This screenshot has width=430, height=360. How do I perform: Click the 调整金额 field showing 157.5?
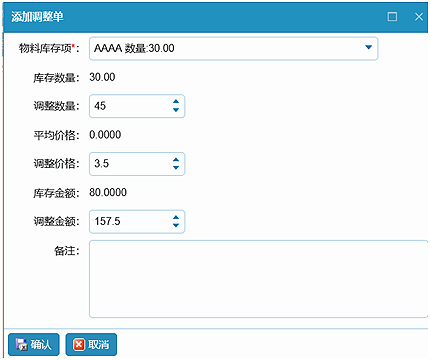(x=137, y=222)
